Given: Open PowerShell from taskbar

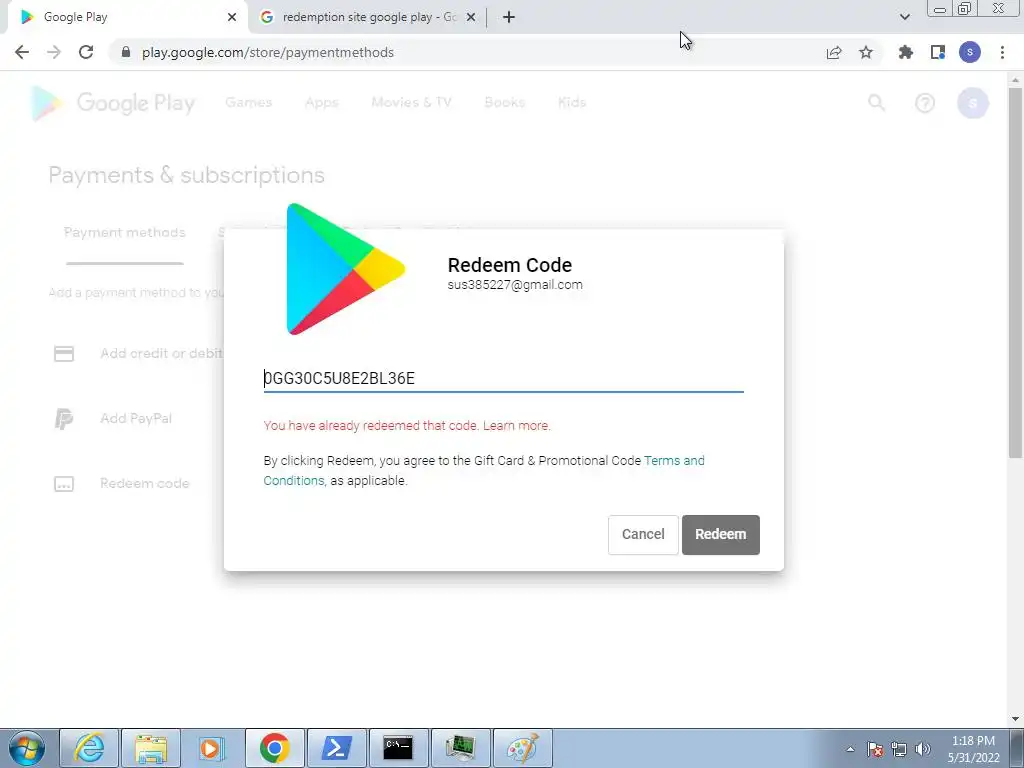Looking at the screenshot, I should point(336,748).
